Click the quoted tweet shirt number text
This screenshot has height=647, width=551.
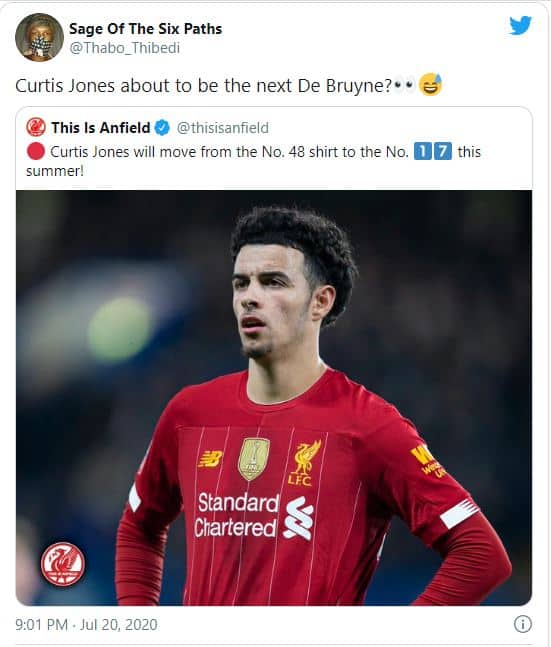click(253, 161)
